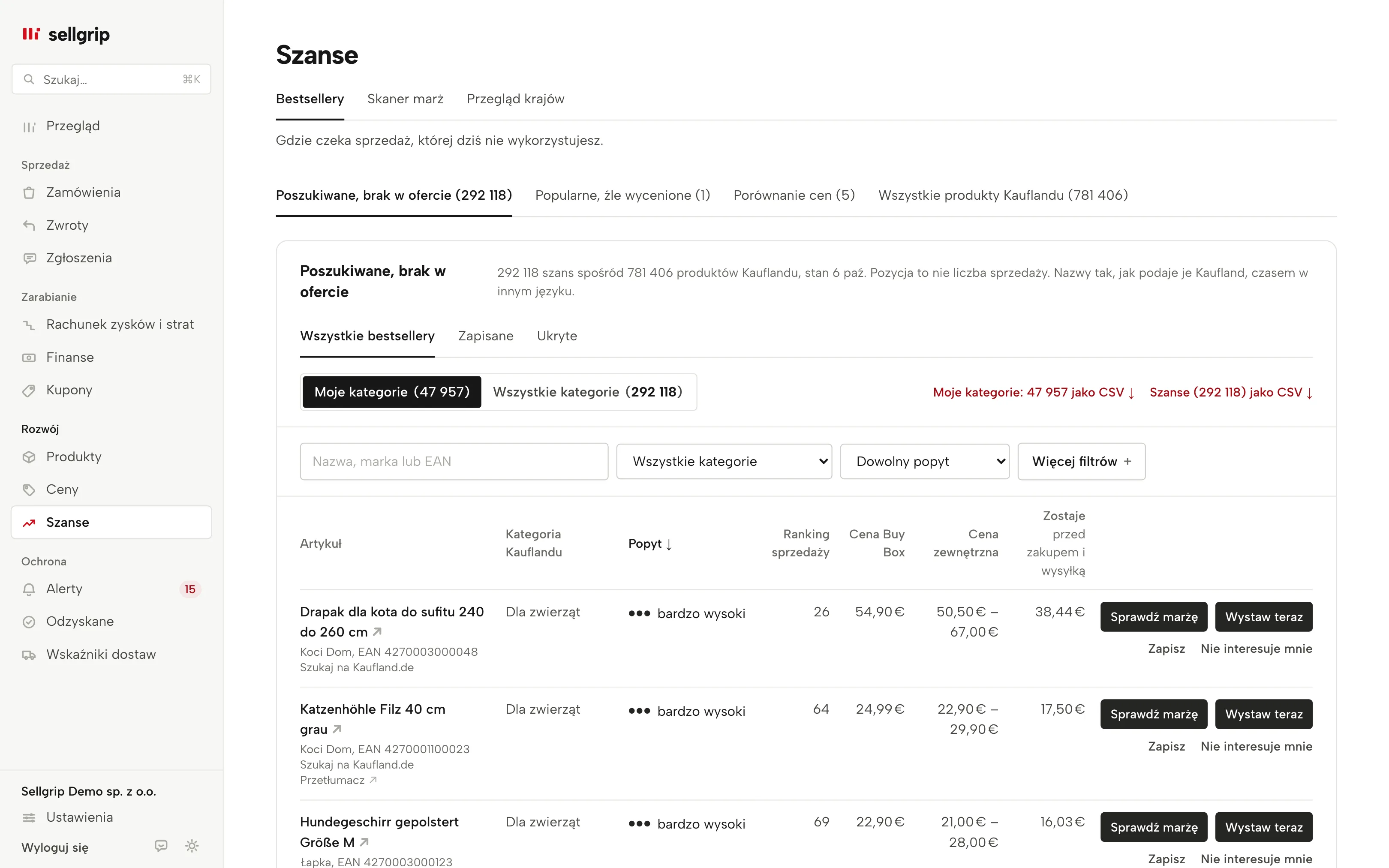Click the Finanse banknote icon
The height and width of the screenshot is (868, 1389).
coord(29,357)
